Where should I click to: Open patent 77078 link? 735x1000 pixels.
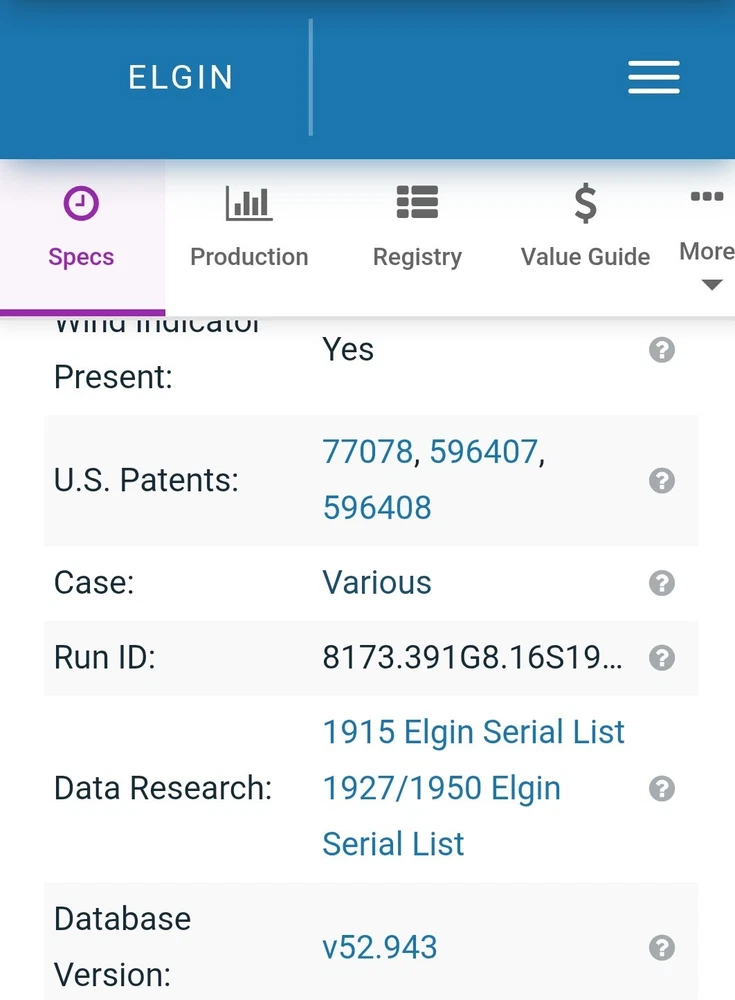pyautogui.click(x=367, y=453)
